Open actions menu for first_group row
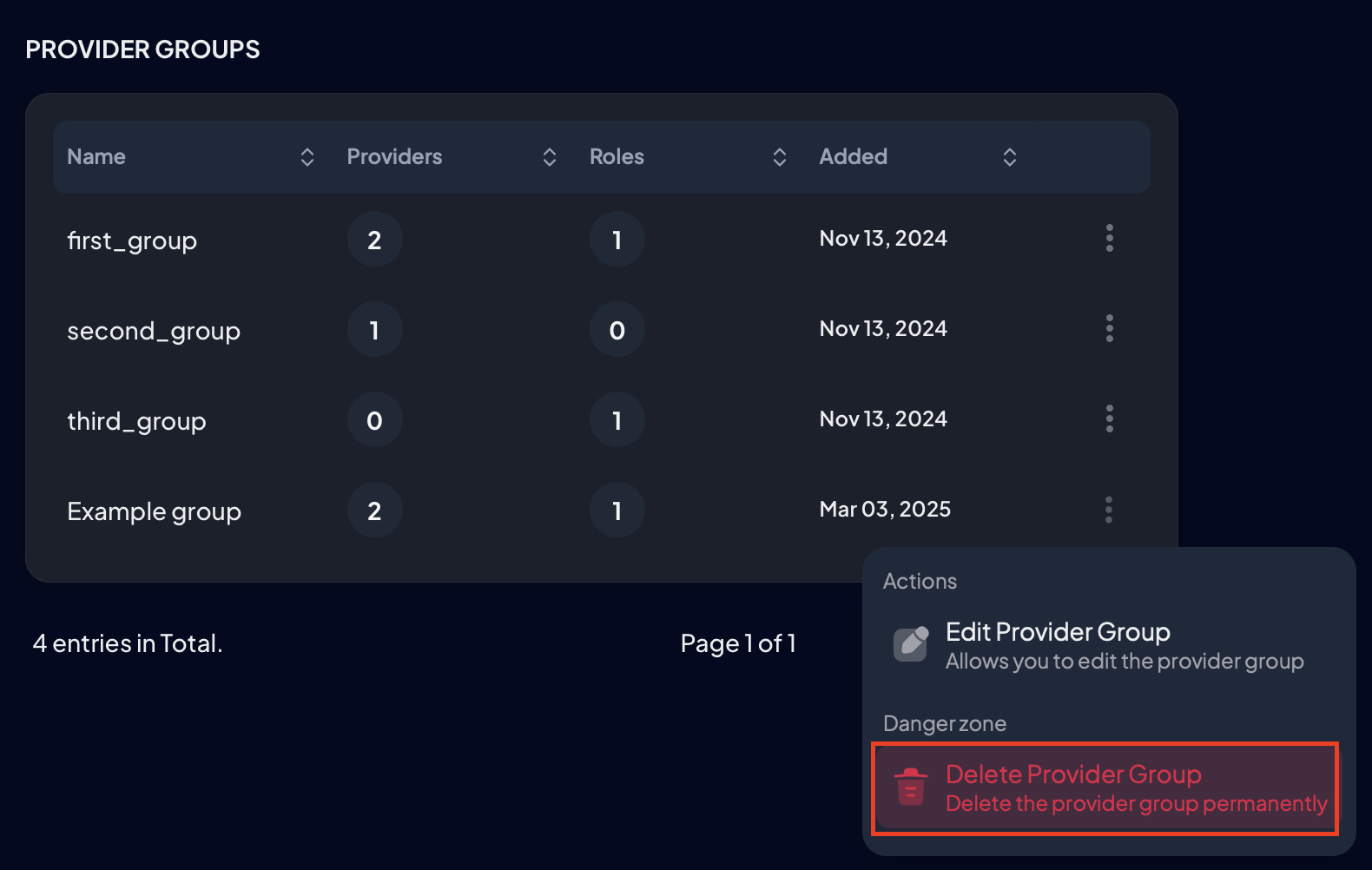Viewport: 1372px width, 870px height. [x=1109, y=238]
